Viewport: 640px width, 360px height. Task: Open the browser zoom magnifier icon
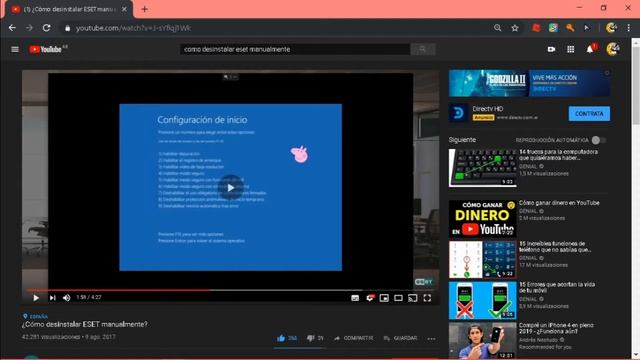point(498,28)
